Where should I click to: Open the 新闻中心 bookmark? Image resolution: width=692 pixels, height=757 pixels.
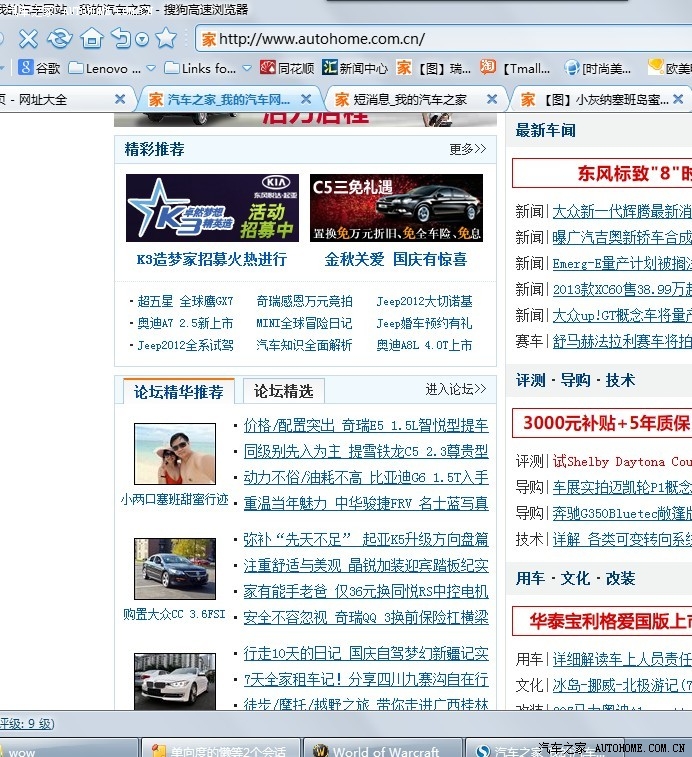coord(355,68)
